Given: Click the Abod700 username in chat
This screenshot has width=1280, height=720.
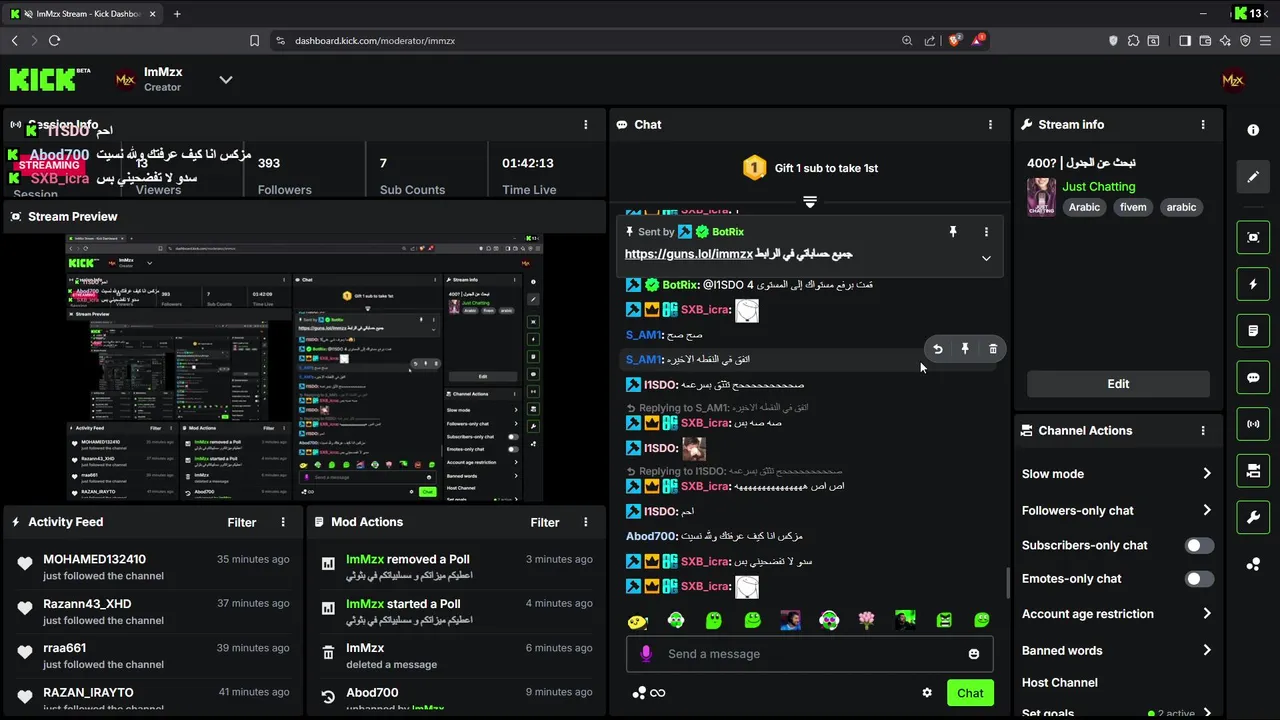Looking at the screenshot, I should (652, 536).
